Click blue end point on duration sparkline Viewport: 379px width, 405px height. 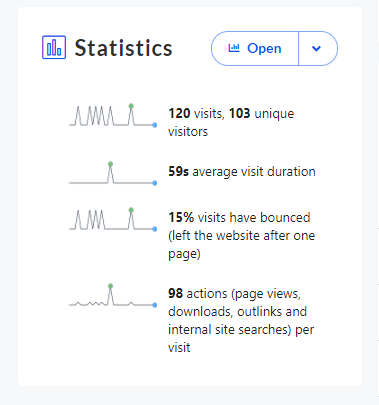pyautogui.click(x=155, y=183)
